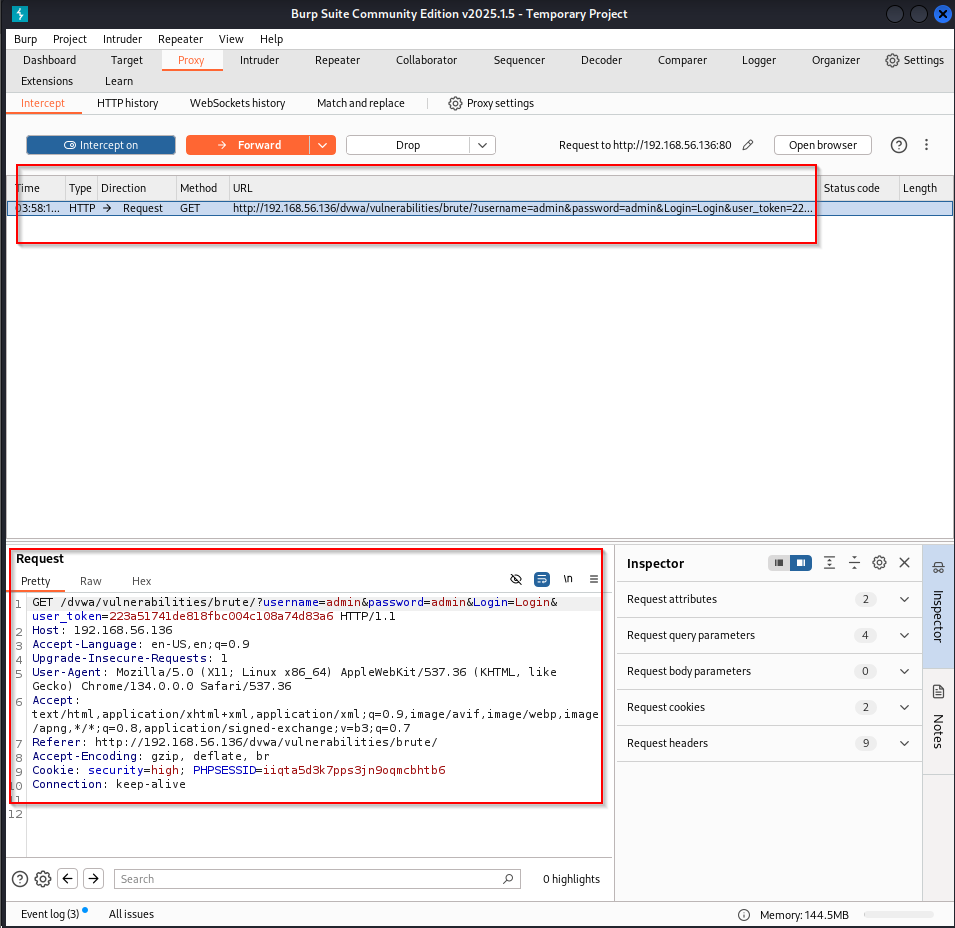This screenshot has height=928, width=955.
Task: Click the request Search input field
Action: (317, 879)
